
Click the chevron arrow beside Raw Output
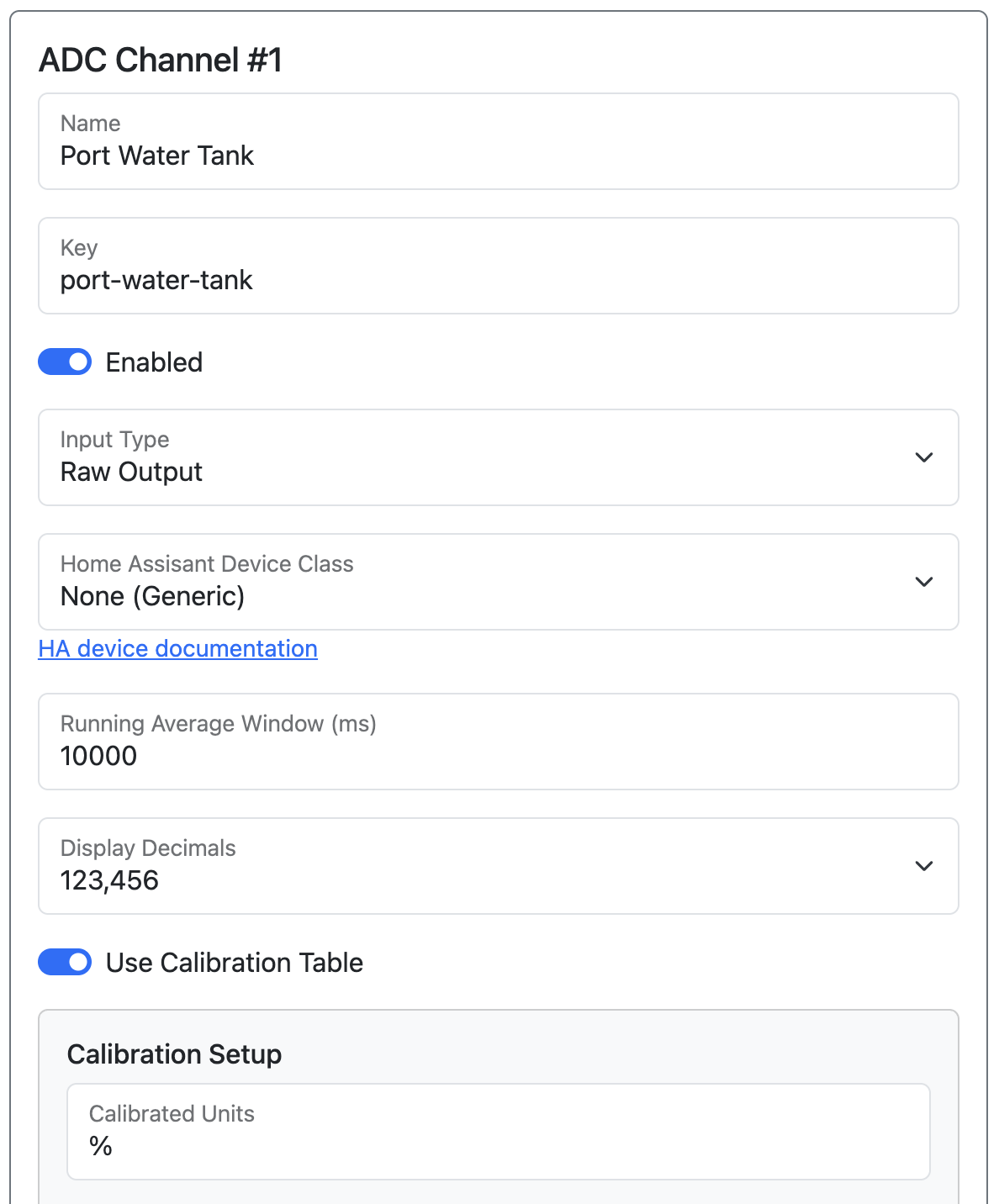click(x=923, y=457)
